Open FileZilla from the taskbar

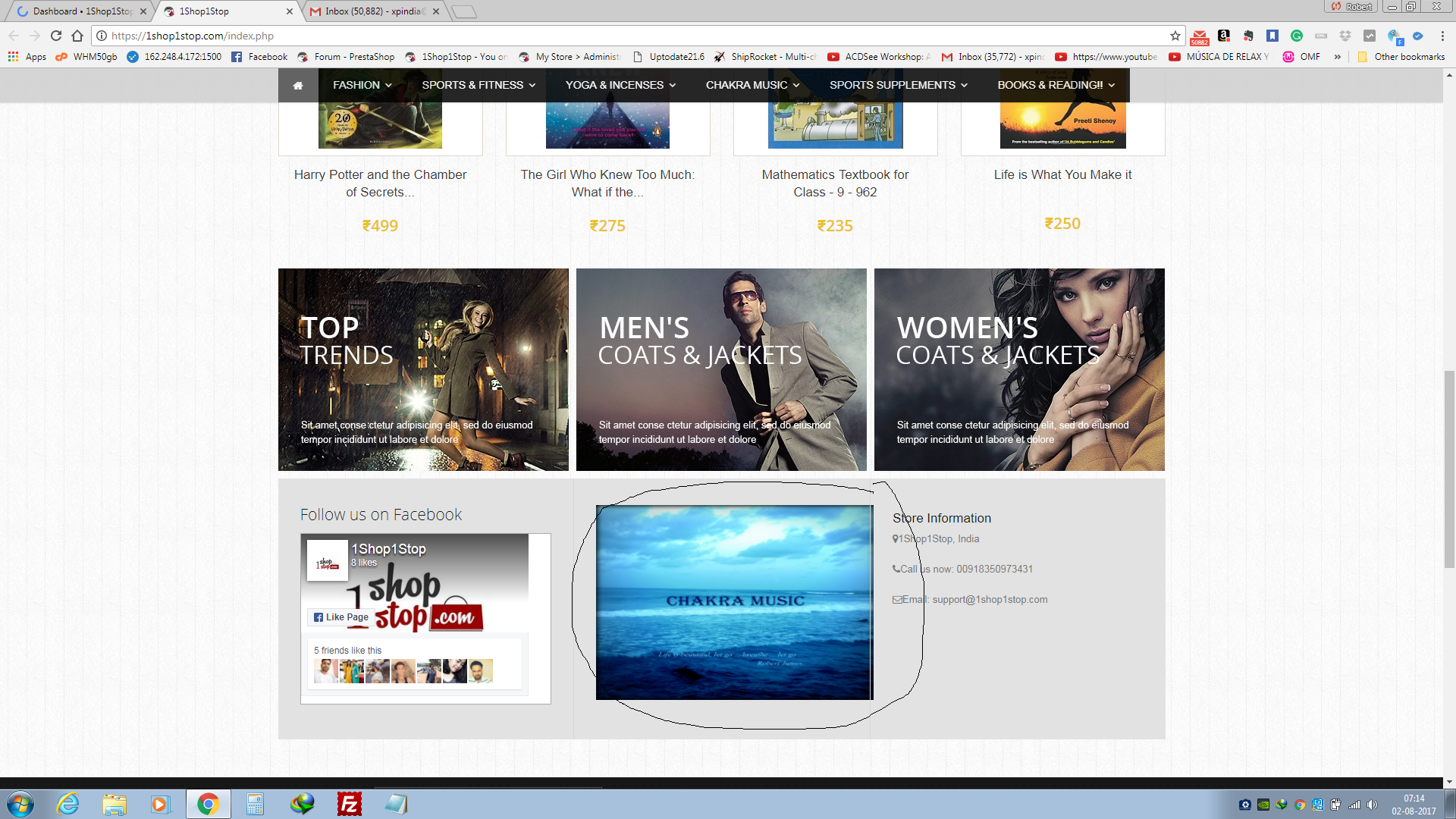[350, 804]
